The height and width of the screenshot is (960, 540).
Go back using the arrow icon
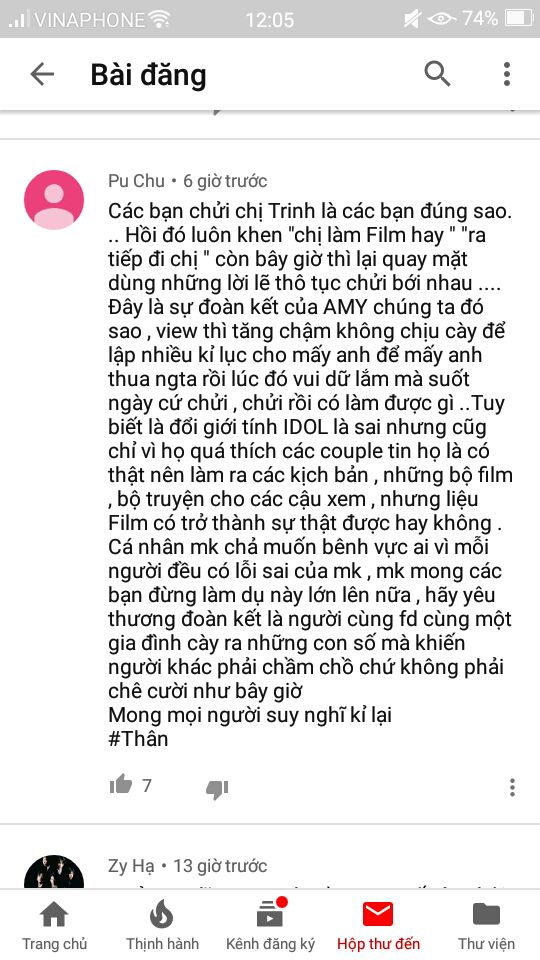42,74
